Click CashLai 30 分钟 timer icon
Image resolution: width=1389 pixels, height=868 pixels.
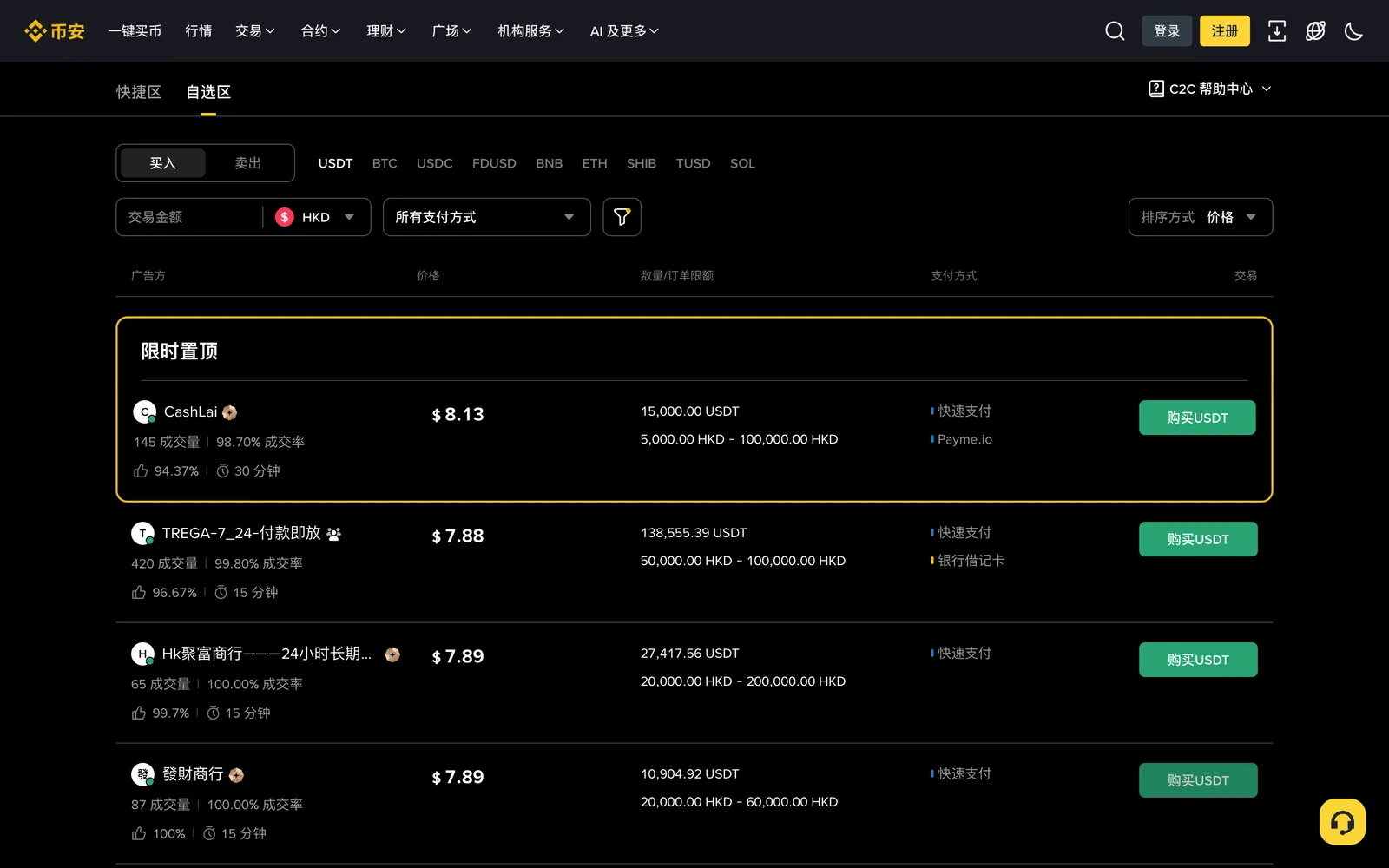coord(223,470)
